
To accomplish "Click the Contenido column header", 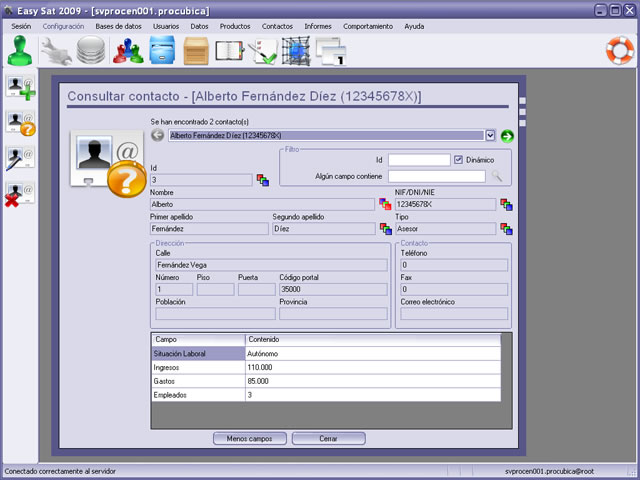I will (373, 340).
